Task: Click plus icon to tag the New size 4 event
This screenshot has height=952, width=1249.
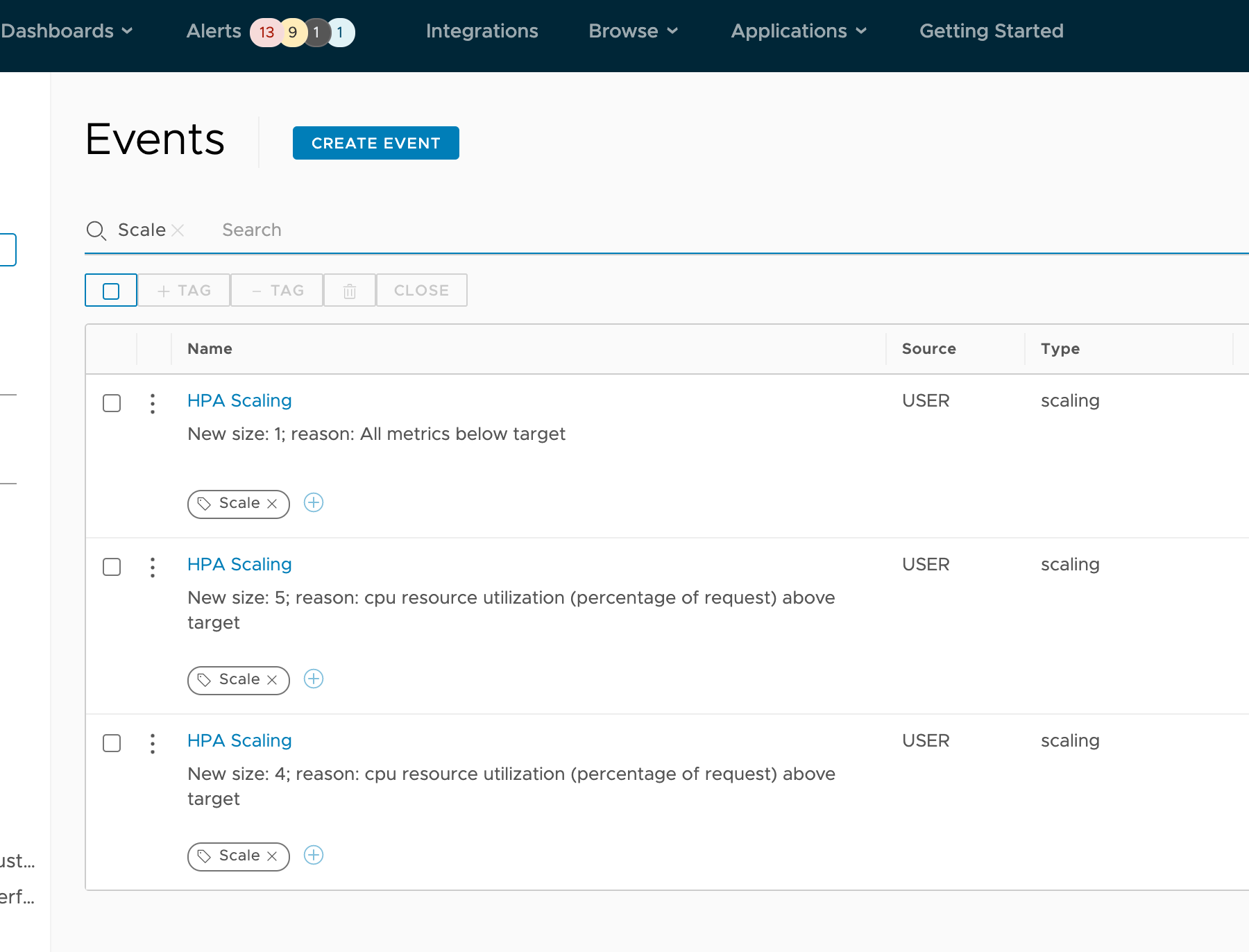Action: [x=314, y=855]
